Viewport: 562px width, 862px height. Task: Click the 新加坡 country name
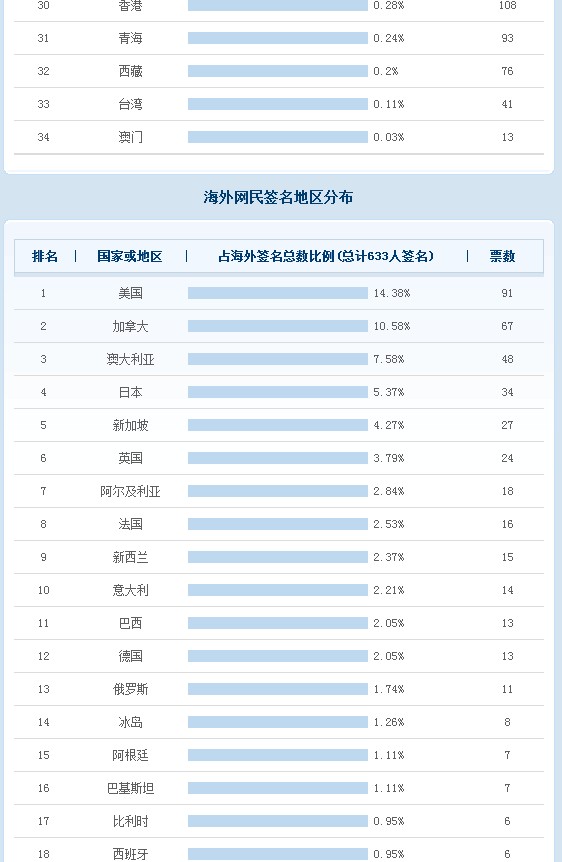[x=130, y=425]
